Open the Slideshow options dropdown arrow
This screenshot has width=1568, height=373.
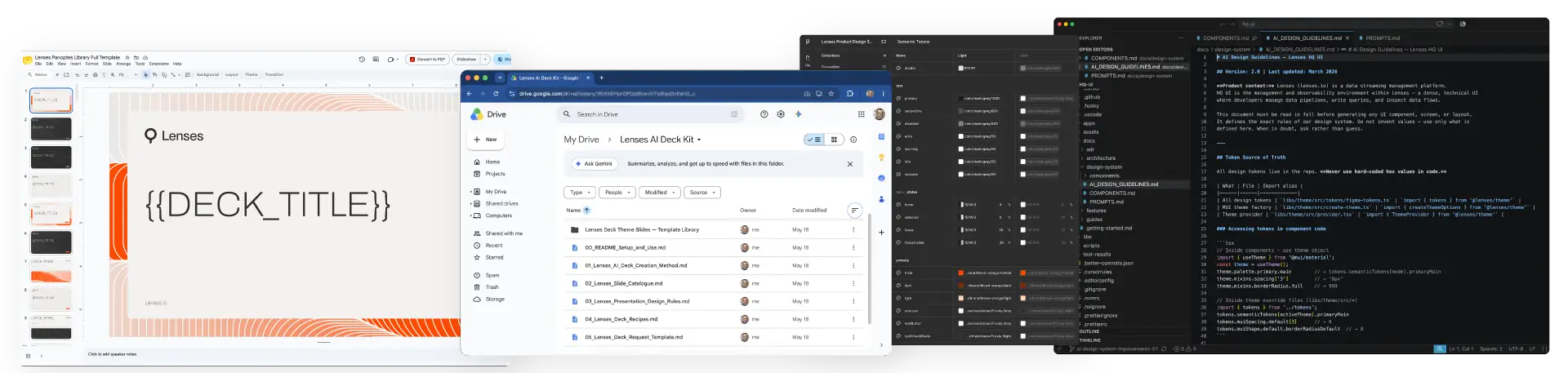point(485,59)
